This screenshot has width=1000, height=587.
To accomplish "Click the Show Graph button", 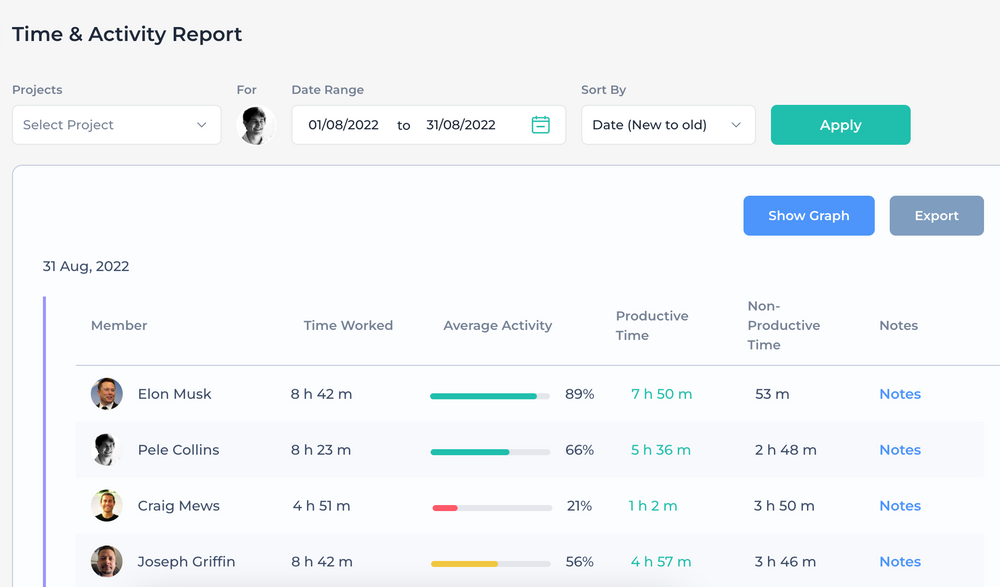I will (x=808, y=215).
